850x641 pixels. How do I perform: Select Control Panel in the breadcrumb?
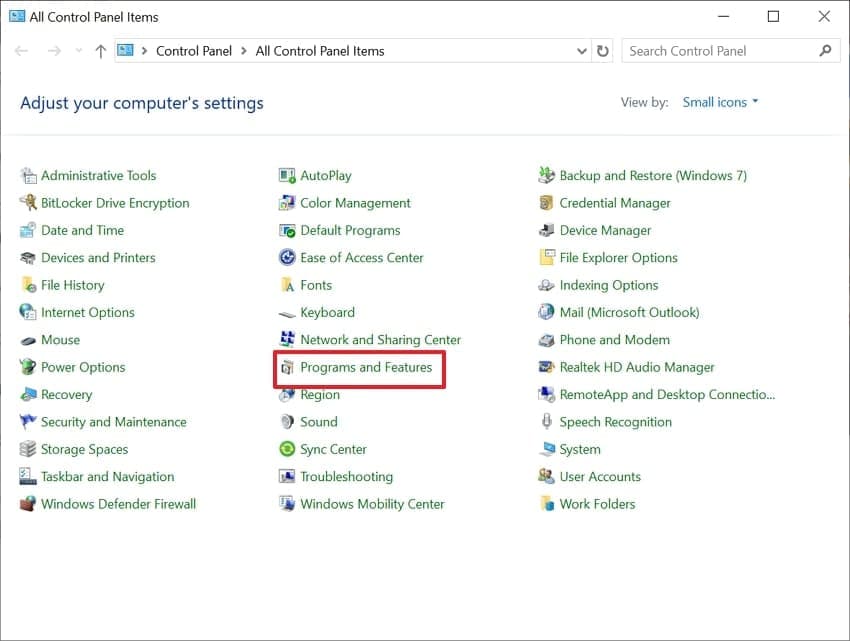tap(194, 50)
